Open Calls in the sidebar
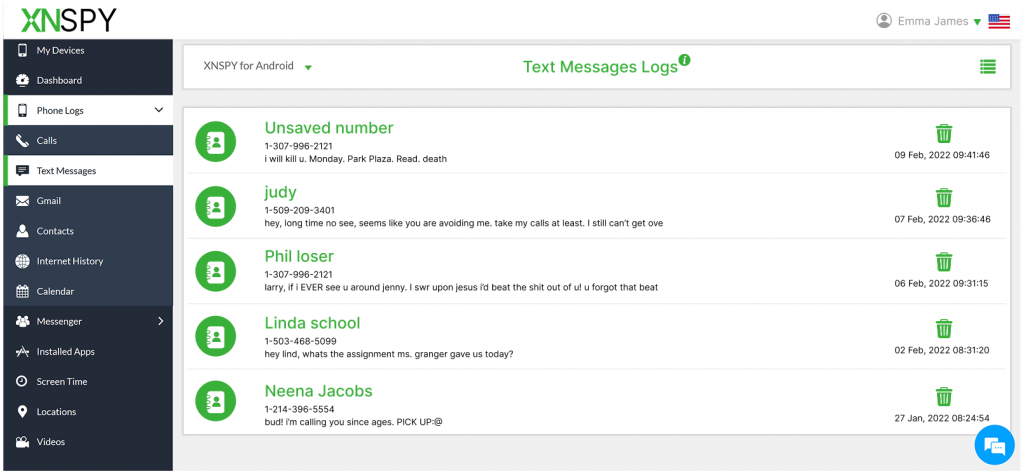Viewport: 1024px width, 471px height. pyautogui.click(x=47, y=141)
